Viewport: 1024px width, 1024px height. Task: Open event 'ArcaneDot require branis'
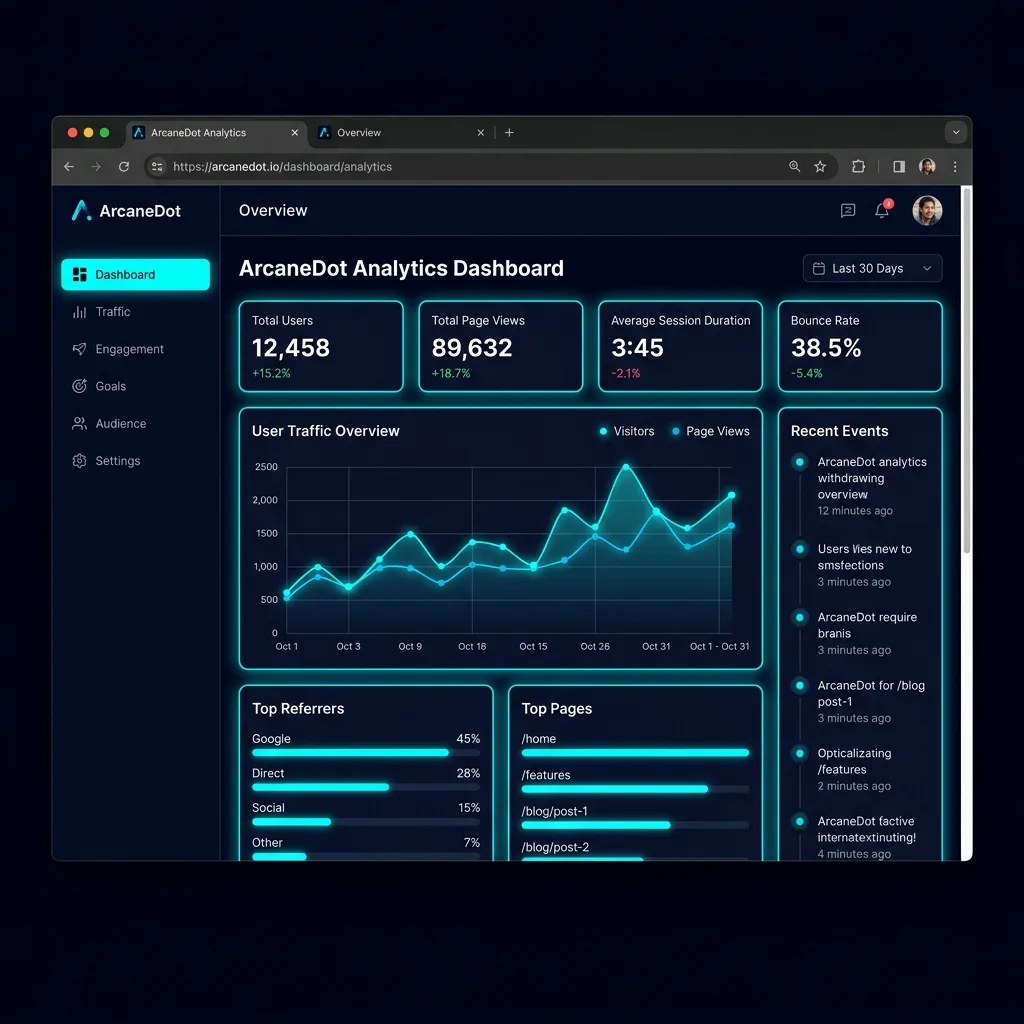pos(867,633)
